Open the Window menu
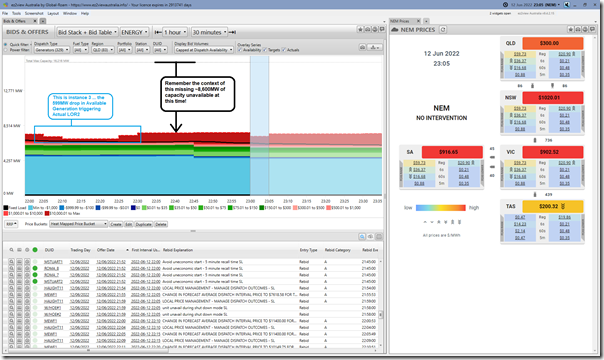 [x=70, y=13]
